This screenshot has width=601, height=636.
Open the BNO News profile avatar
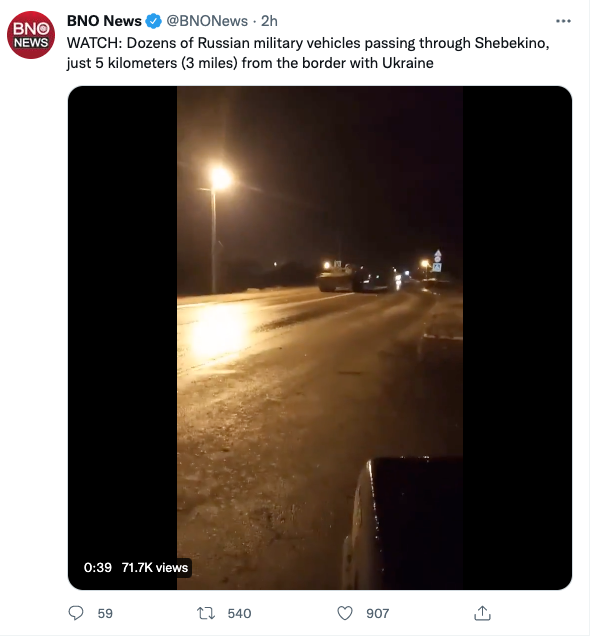[30, 35]
